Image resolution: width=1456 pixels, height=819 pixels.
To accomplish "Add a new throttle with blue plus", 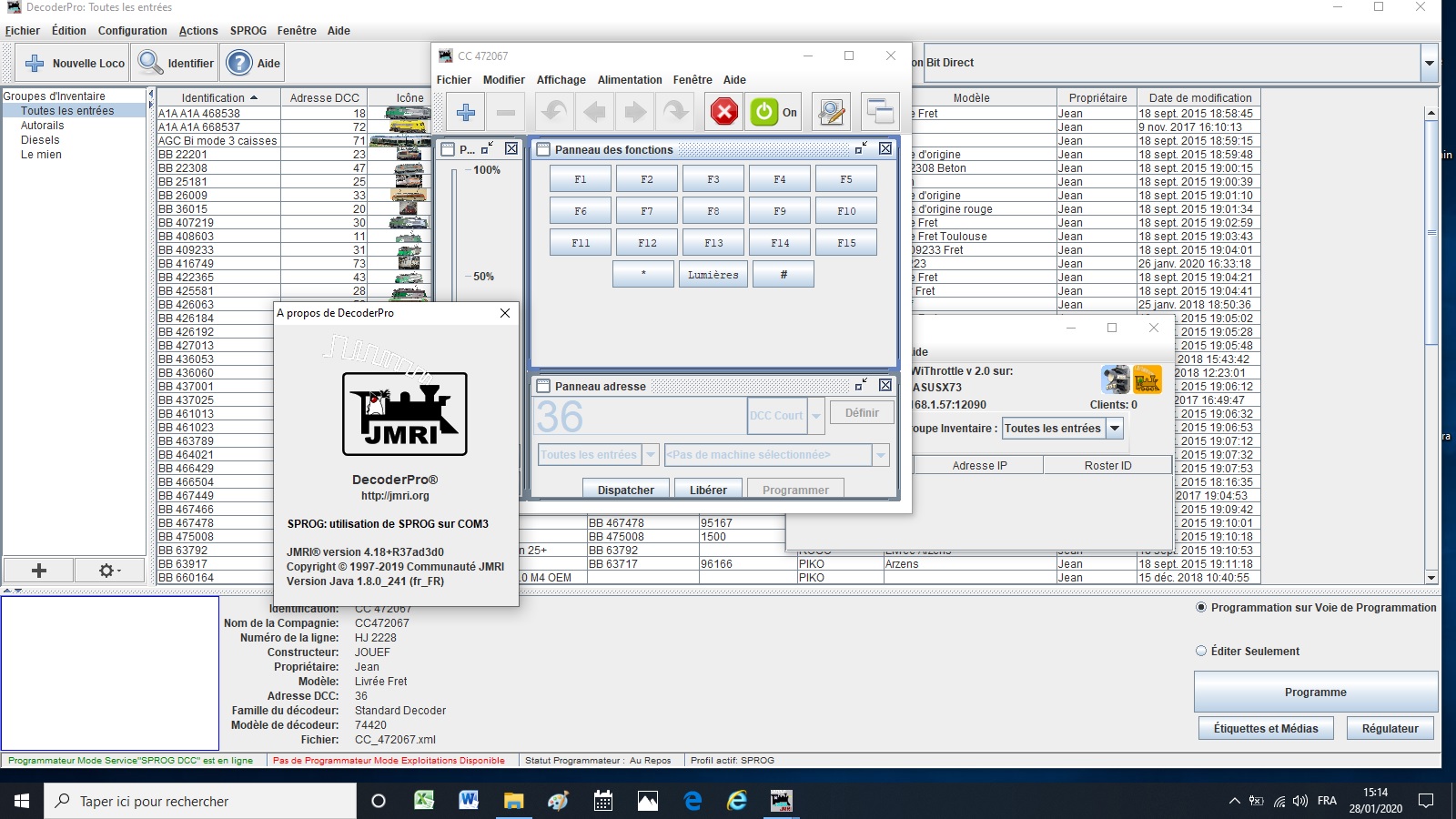I will coord(466,113).
